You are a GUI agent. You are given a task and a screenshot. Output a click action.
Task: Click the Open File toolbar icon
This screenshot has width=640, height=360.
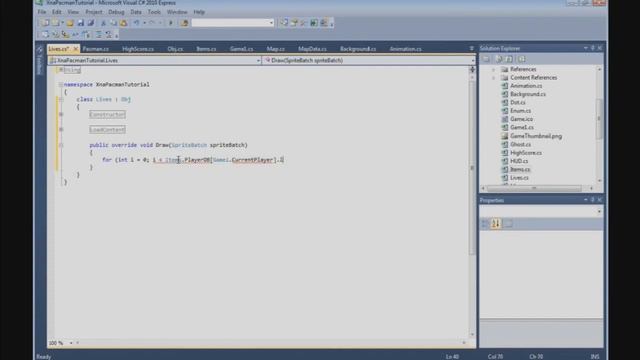(x=70, y=23)
